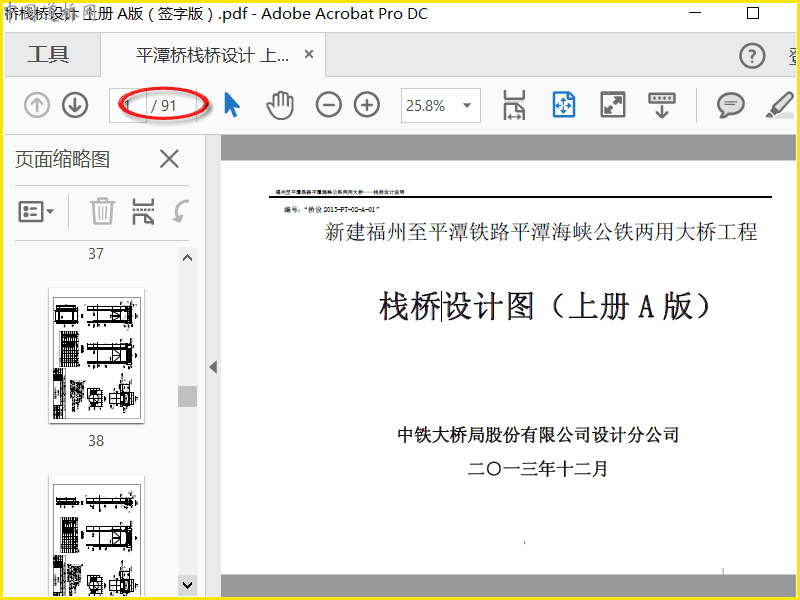Click the title 栈桥设计图（上册 A 版）
The height and width of the screenshot is (600, 800).
[544, 307]
